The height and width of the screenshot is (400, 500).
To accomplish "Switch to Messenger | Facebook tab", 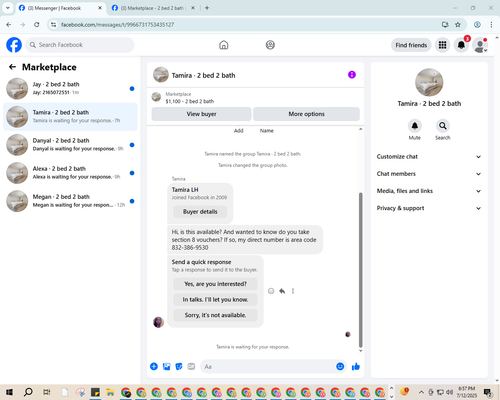I will (60, 8).
